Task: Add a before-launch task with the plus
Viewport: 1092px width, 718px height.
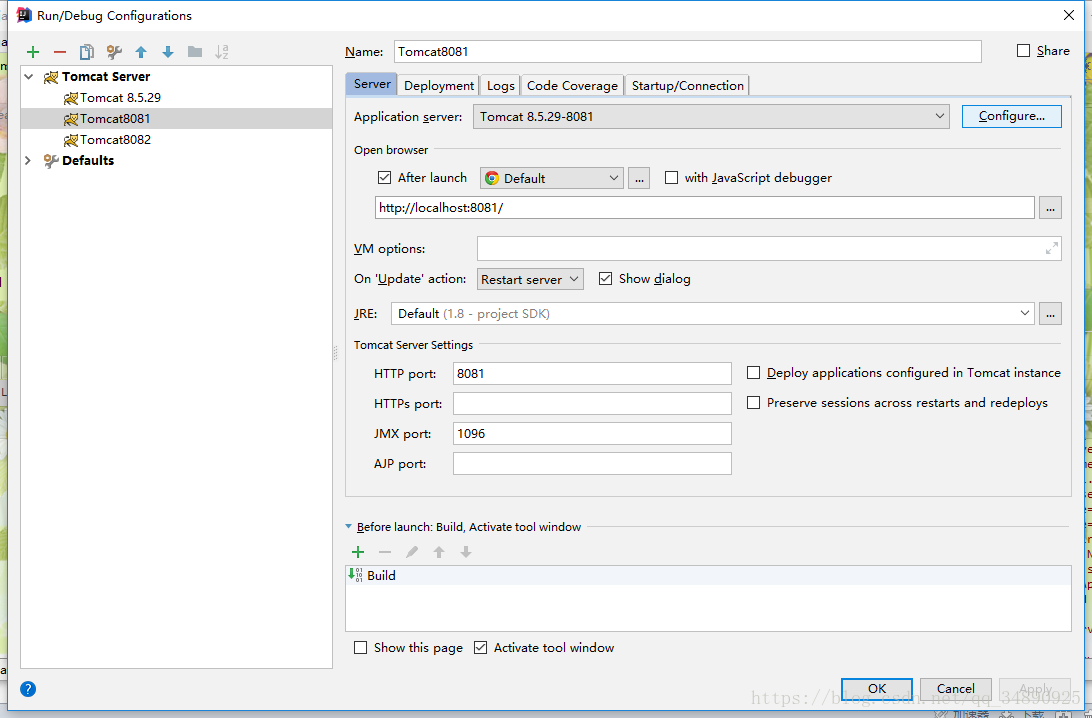Action: [x=358, y=552]
